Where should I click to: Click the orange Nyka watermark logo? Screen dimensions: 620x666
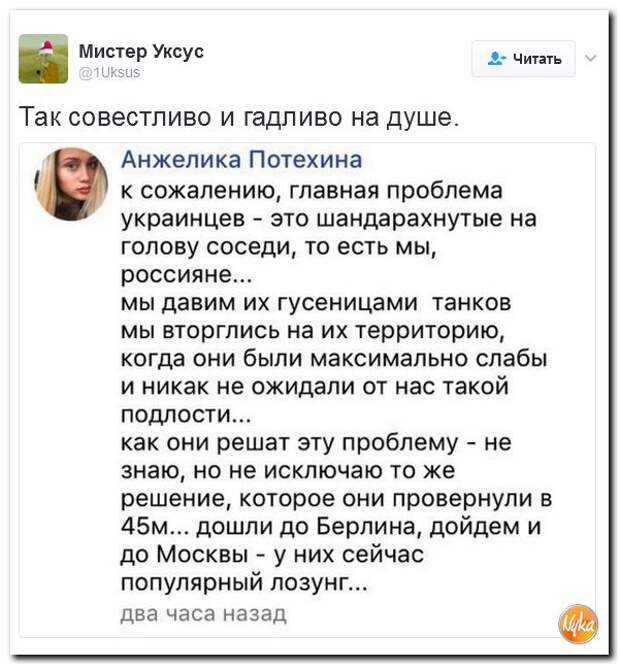pyautogui.click(x=578, y=624)
